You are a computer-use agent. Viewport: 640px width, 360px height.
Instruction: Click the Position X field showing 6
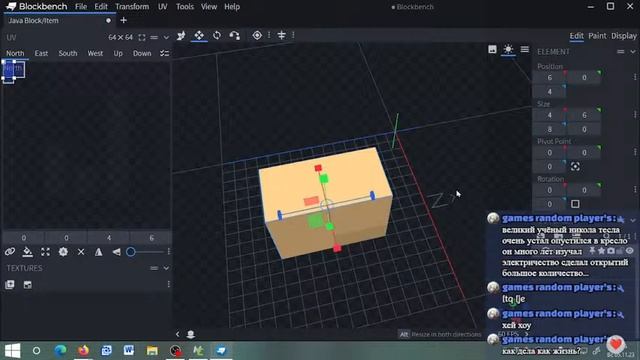click(549, 78)
